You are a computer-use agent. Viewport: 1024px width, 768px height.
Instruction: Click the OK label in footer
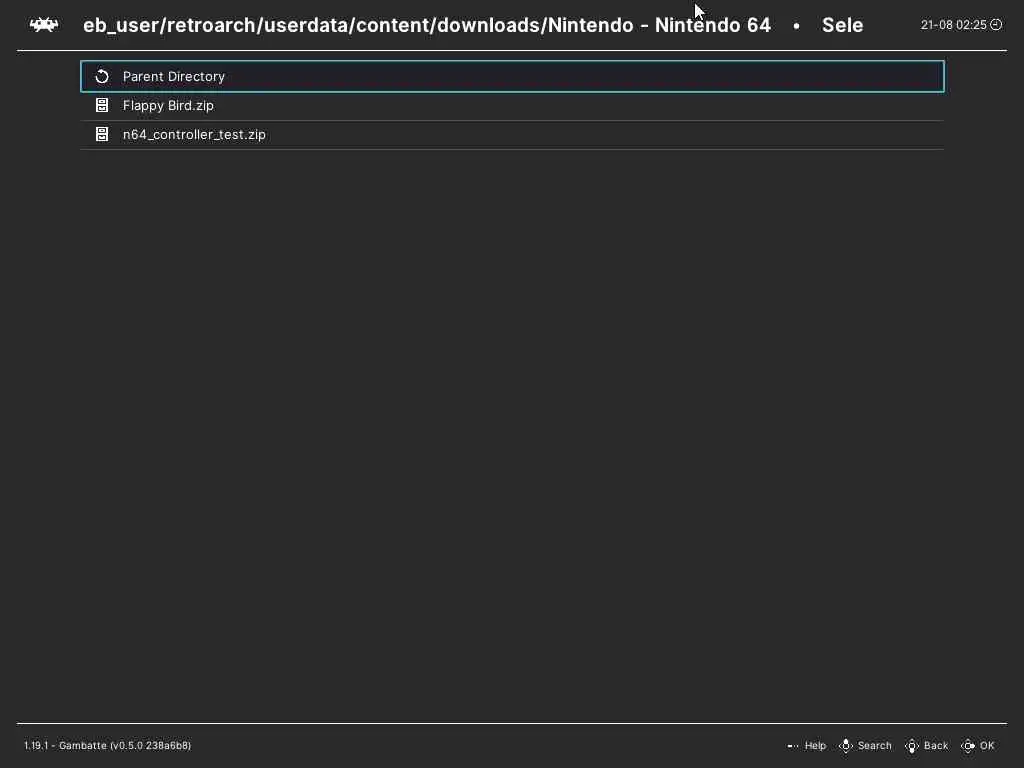click(x=987, y=746)
